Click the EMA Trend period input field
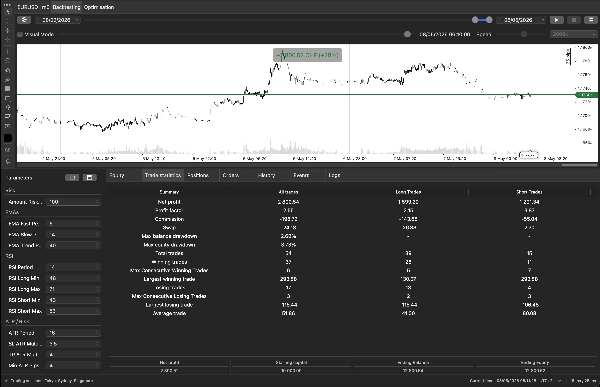 point(73,245)
